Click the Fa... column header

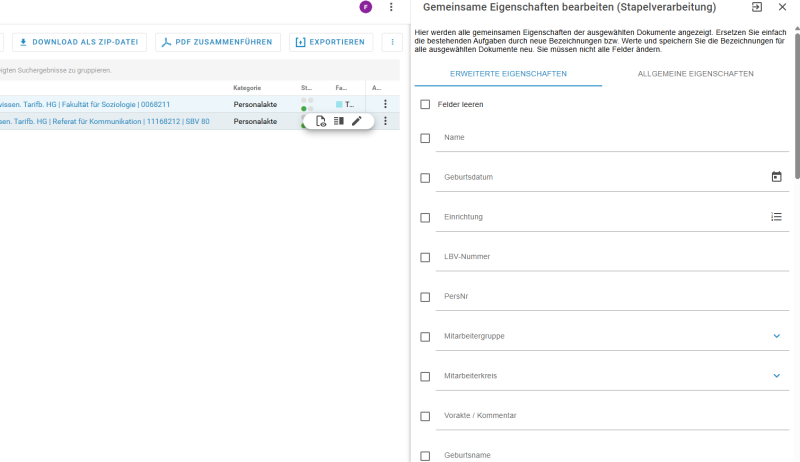click(x=341, y=88)
